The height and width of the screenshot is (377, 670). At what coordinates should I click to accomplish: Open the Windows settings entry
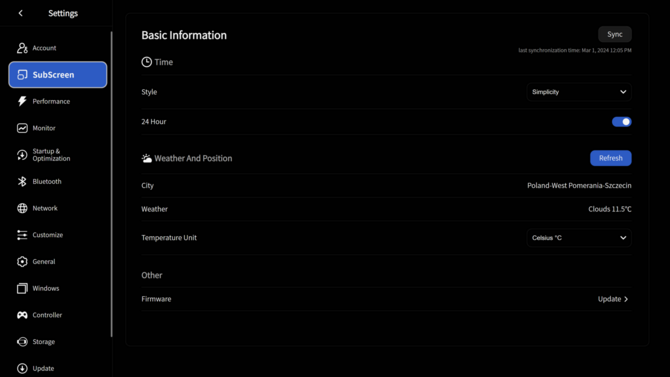point(45,288)
